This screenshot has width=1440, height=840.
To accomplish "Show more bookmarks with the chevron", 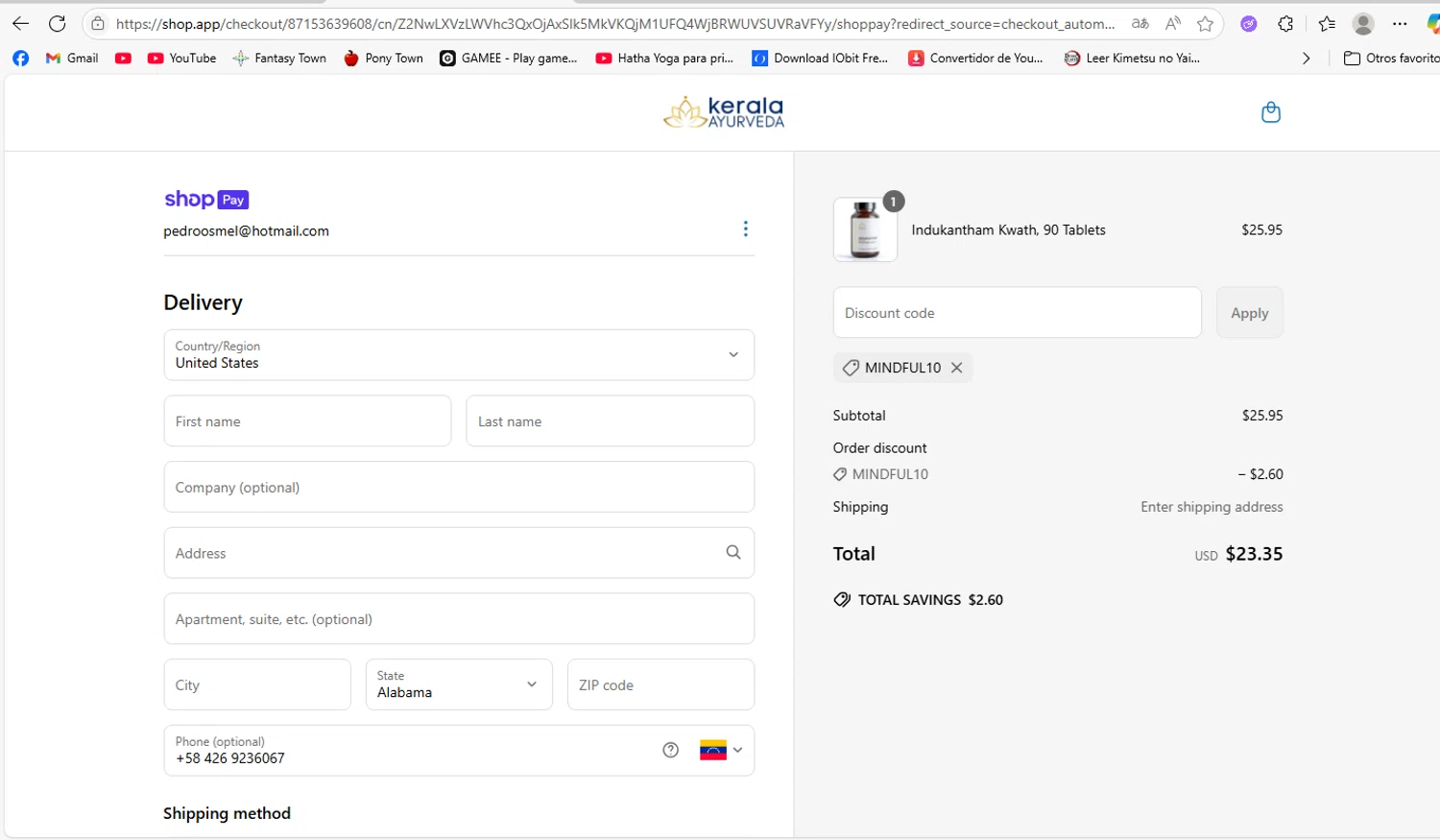I will click(x=1306, y=59).
